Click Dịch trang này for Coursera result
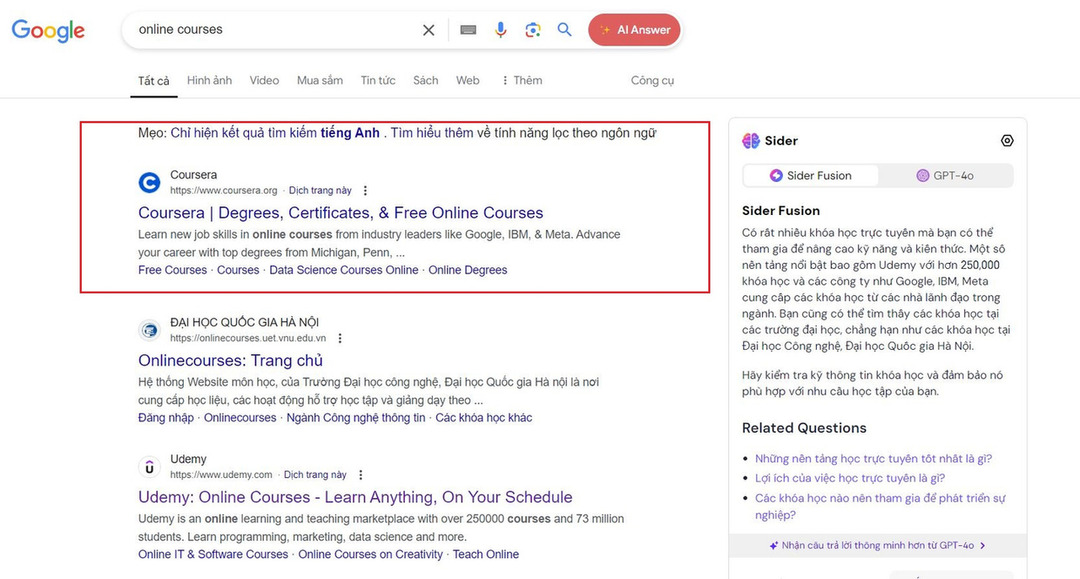The image size is (1080, 579). tap(320, 191)
